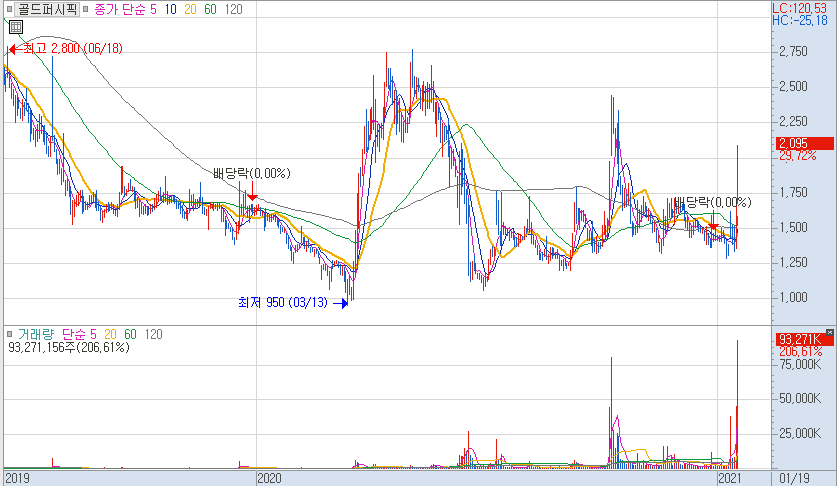Click the 배당락(0.00%) label near 2021
The width and height of the screenshot is (837, 486).
(x=712, y=202)
